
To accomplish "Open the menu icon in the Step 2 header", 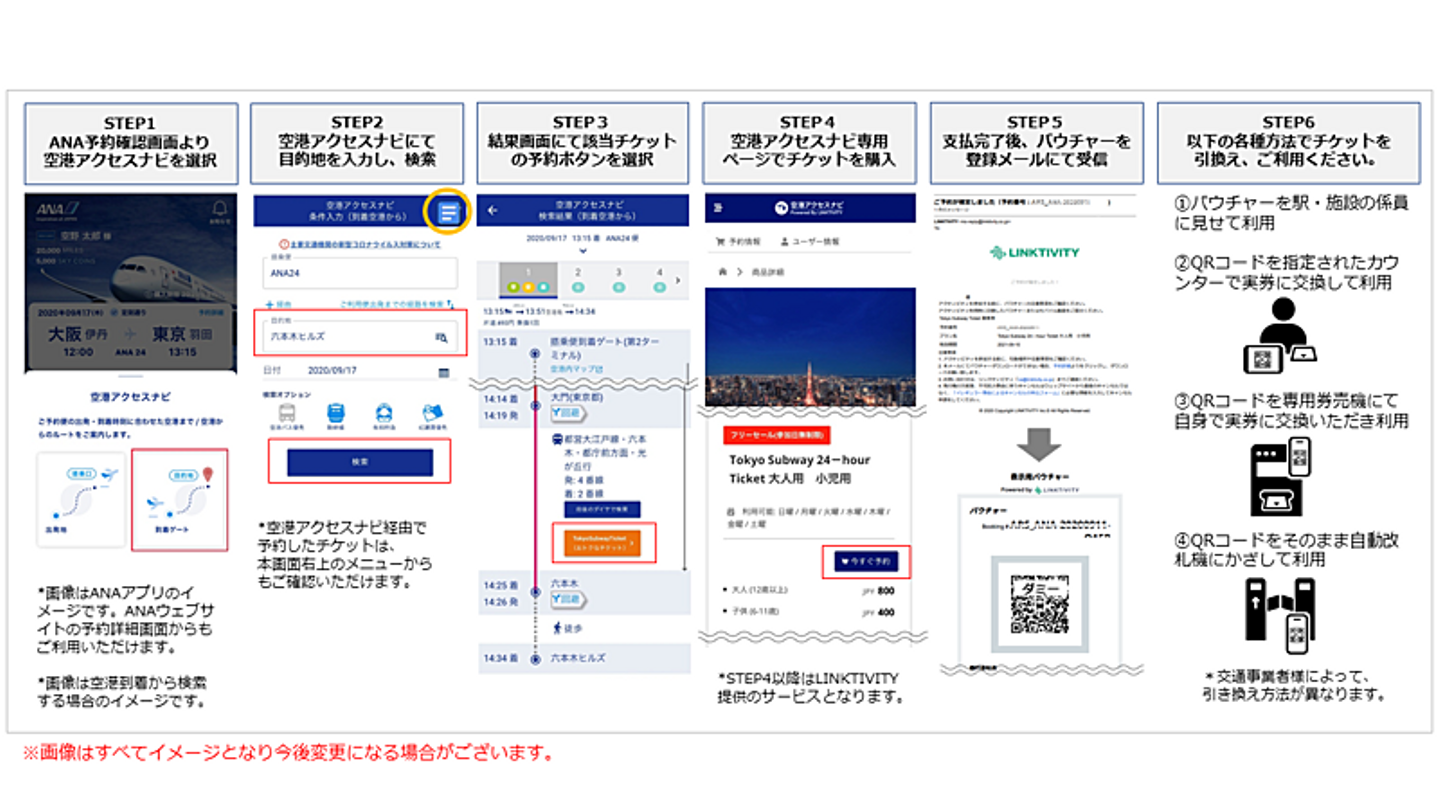I will pyautogui.click(x=449, y=212).
